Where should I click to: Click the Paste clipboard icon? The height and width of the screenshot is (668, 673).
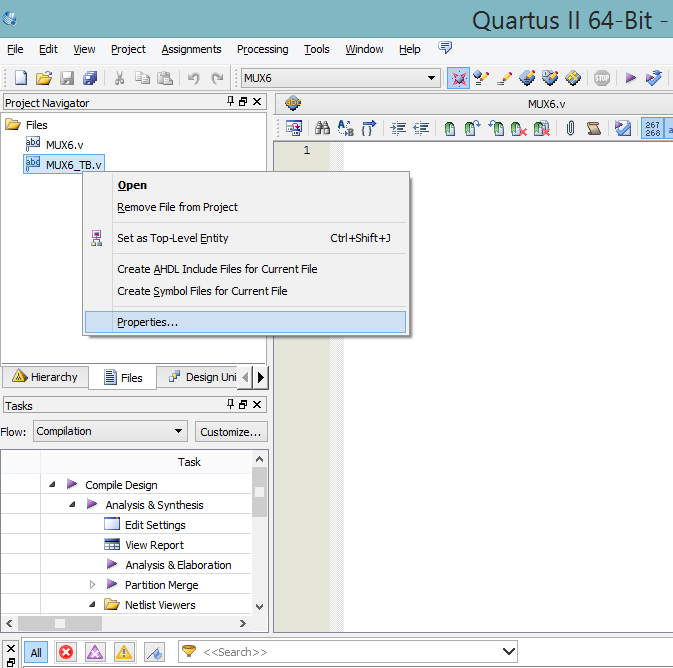165,78
